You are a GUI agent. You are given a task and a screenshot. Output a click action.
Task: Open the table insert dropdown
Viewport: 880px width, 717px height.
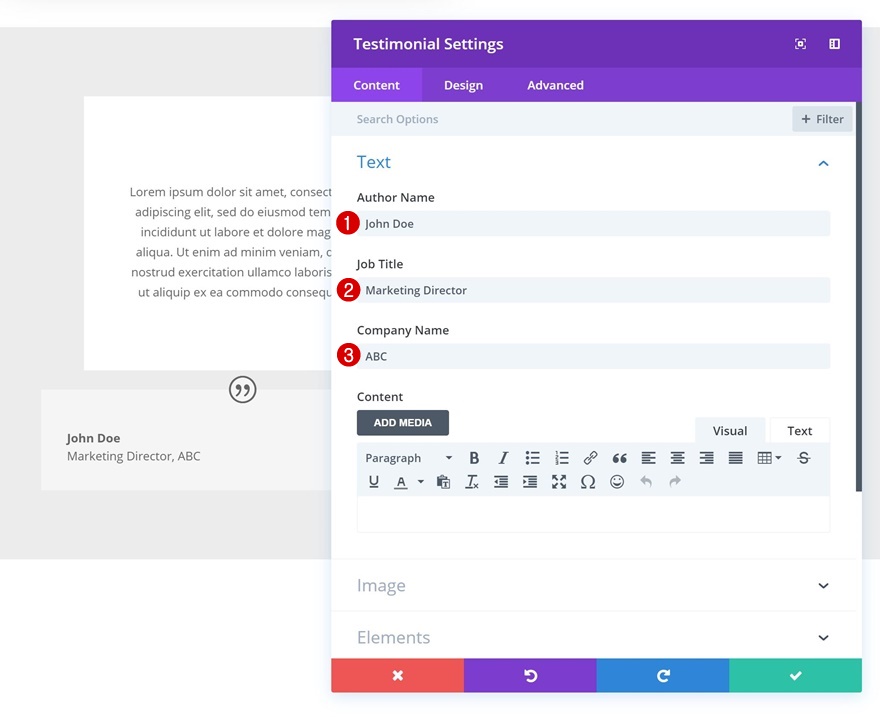click(x=769, y=458)
